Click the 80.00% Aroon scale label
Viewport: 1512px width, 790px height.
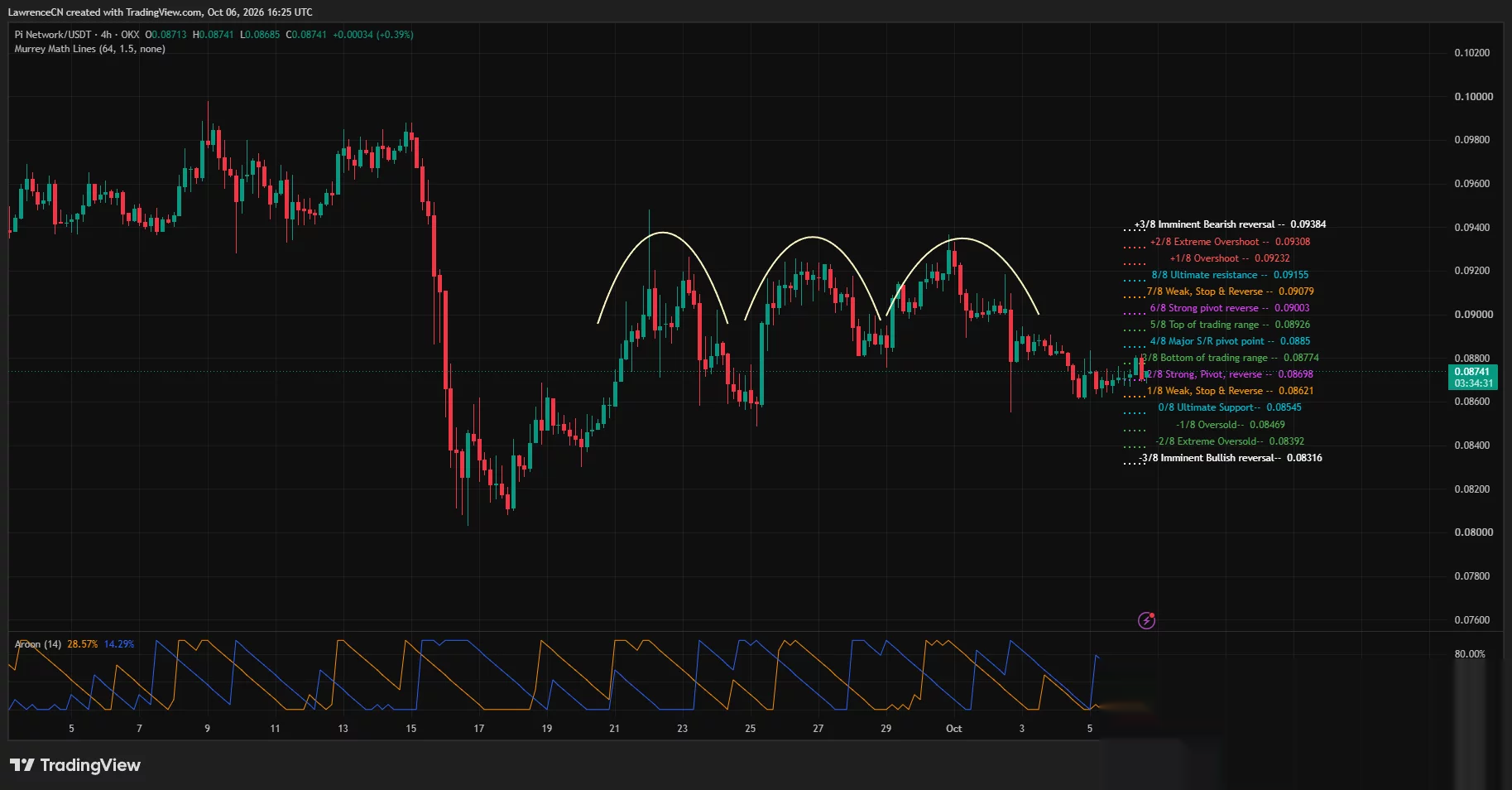tap(1470, 654)
